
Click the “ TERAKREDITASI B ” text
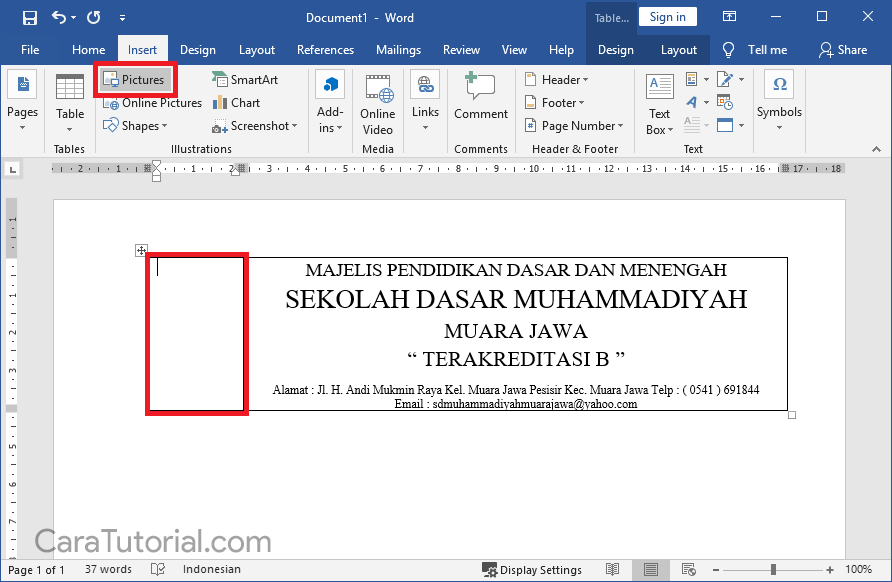pos(516,360)
